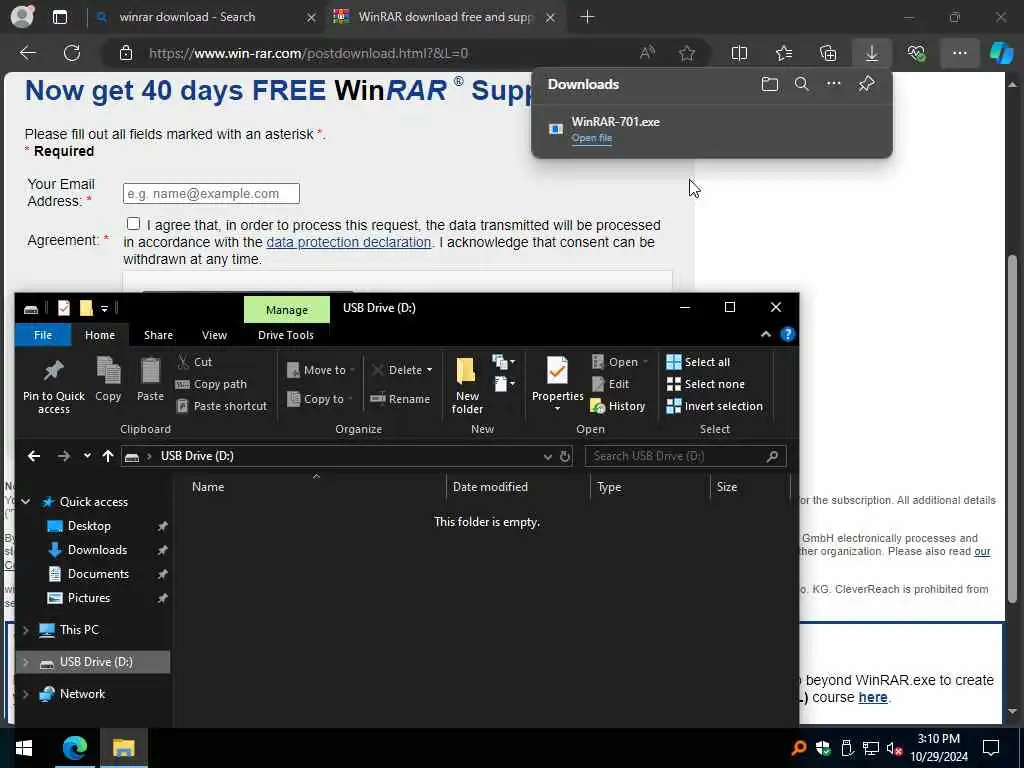Open the Copilot sidebar icon
This screenshot has height=768, width=1024.
click(x=1001, y=53)
